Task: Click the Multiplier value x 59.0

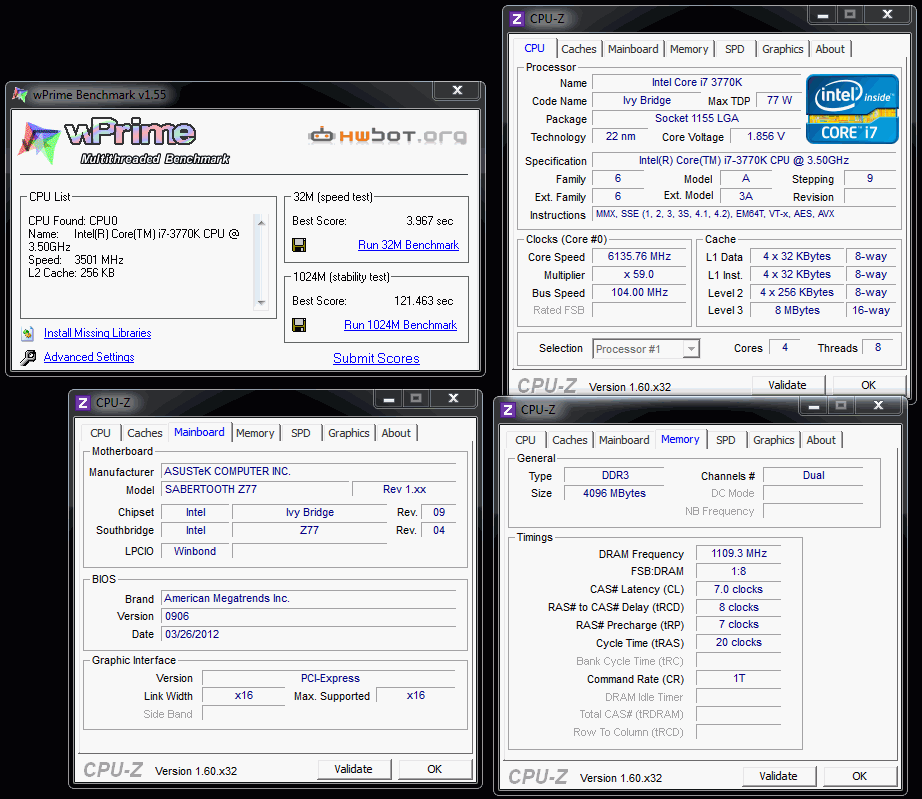Action: [639, 275]
